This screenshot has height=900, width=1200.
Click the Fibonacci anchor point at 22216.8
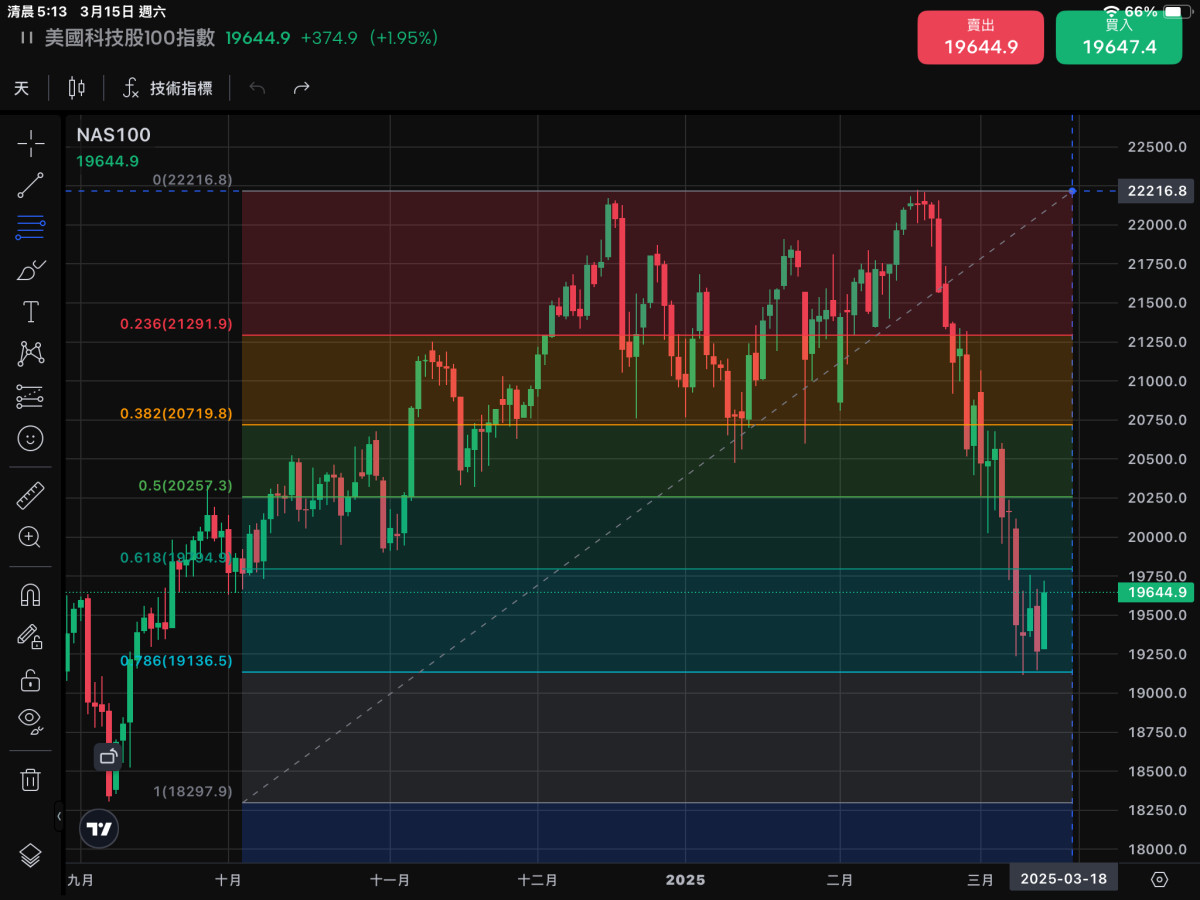1073,190
